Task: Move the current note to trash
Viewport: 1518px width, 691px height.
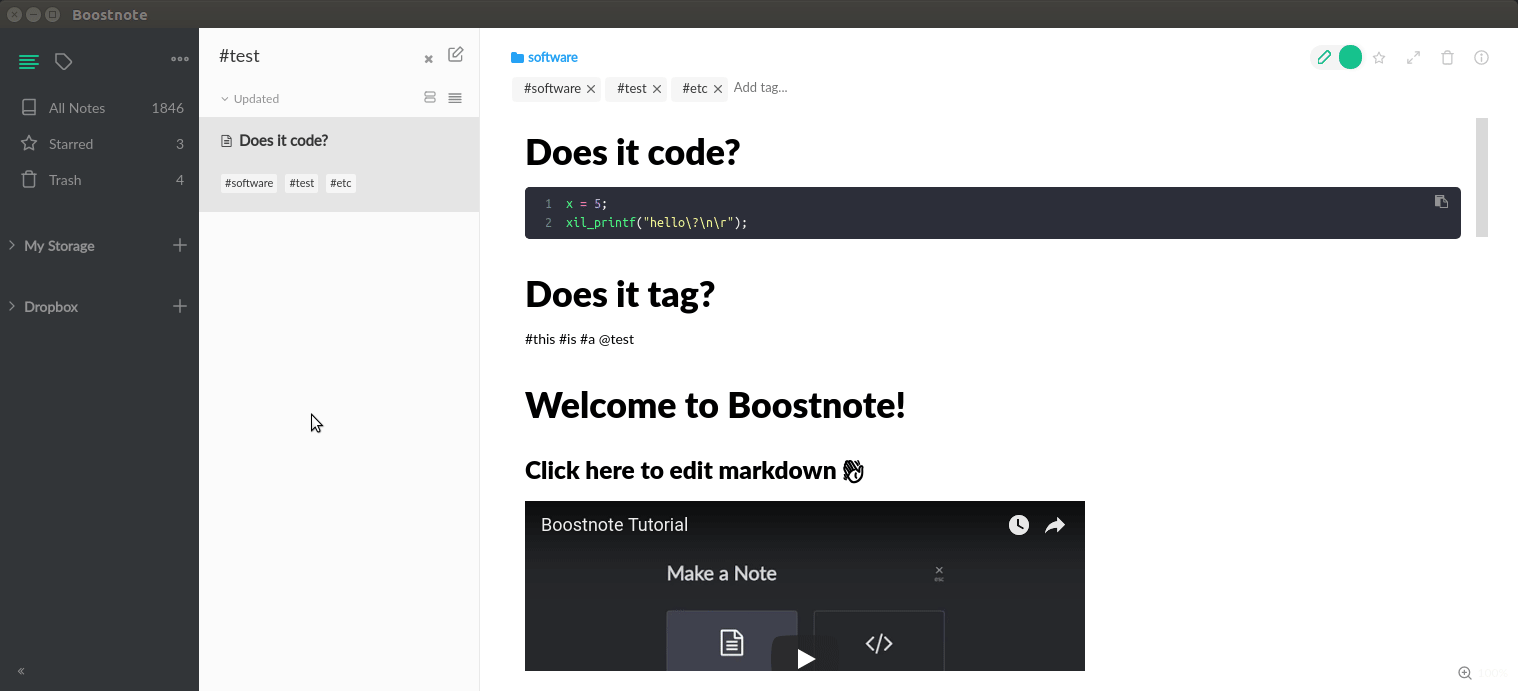Action: click(x=1447, y=58)
